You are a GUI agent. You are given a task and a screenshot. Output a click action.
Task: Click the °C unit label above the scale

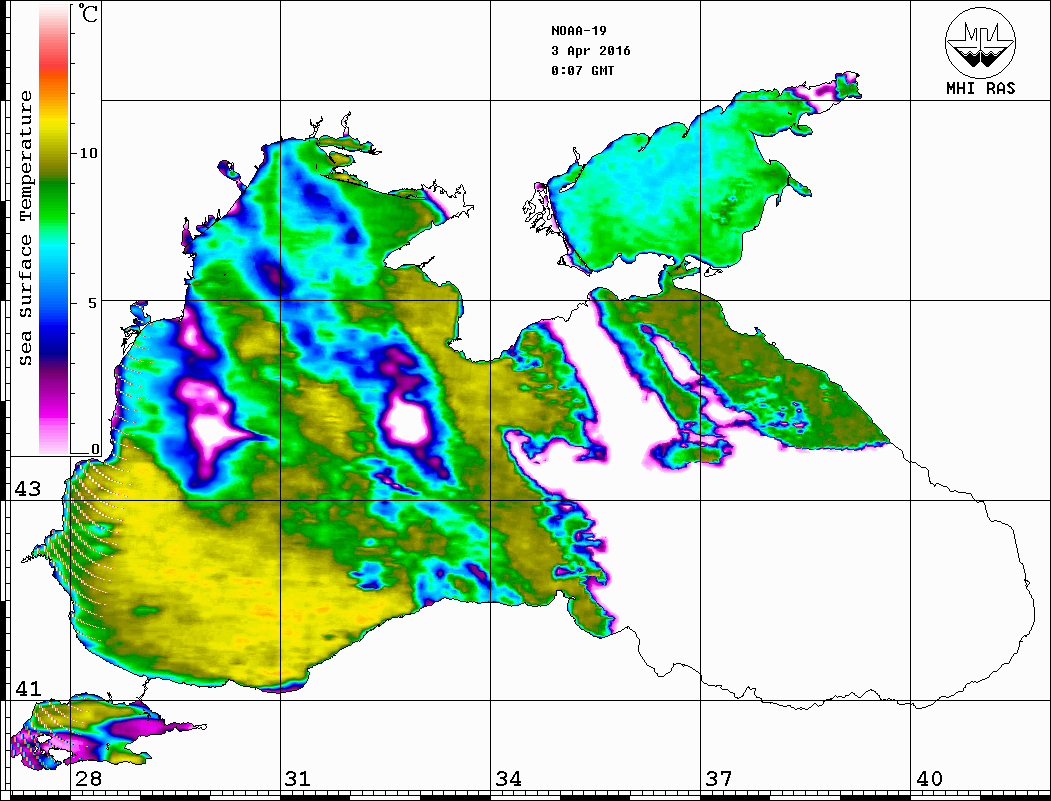pyautogui.click(x=87, y=13)
